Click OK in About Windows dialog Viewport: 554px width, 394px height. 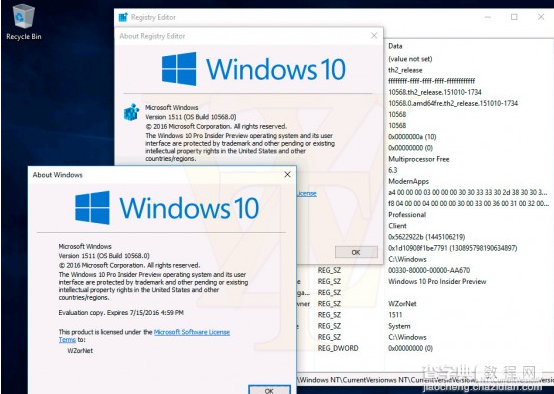[269, 390]
